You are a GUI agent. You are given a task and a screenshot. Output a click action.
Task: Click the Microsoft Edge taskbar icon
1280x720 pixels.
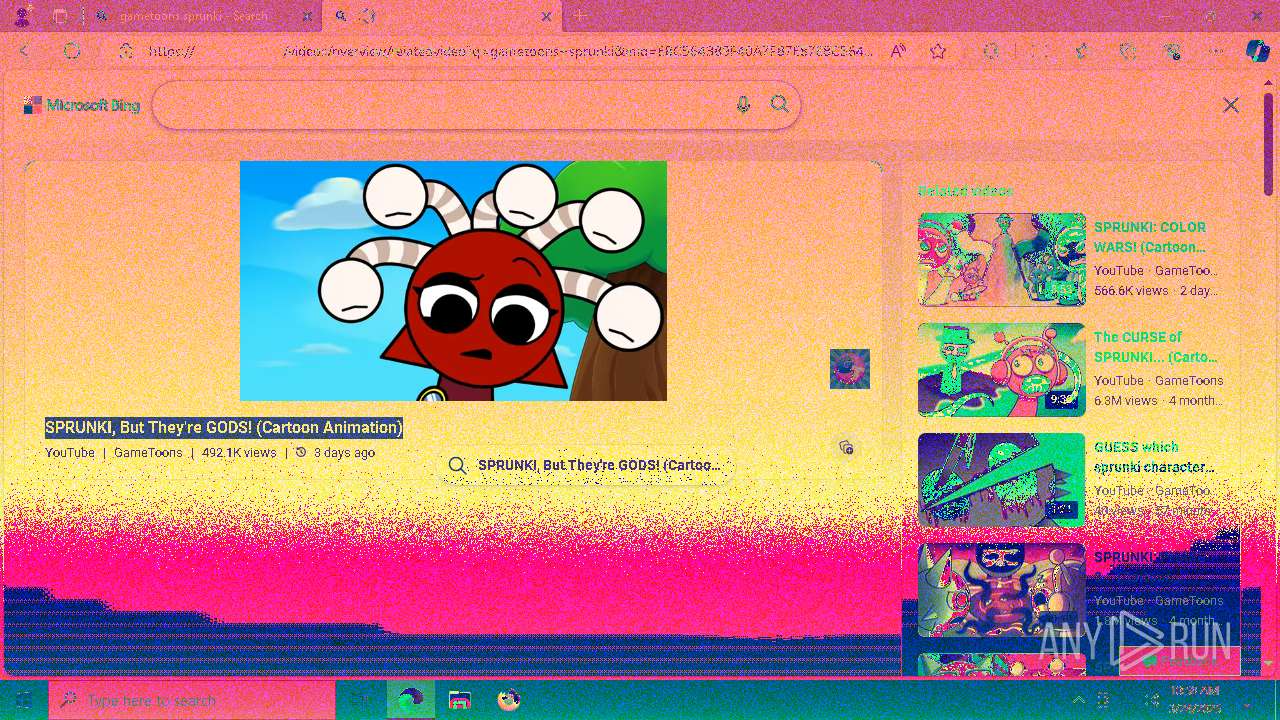[411, 700]
